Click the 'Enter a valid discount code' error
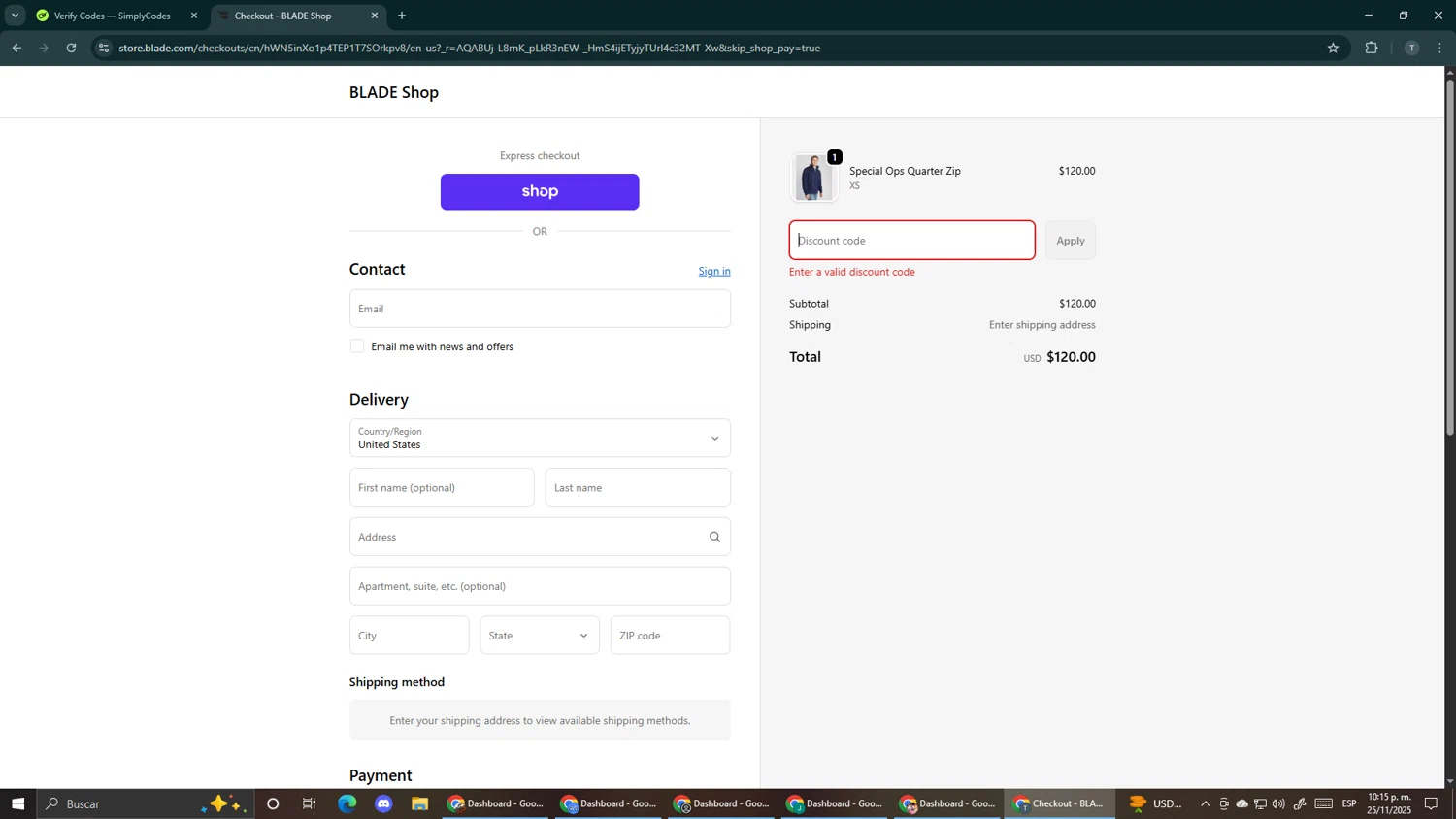The image size is (1456, 819). [x=852, y=272]
